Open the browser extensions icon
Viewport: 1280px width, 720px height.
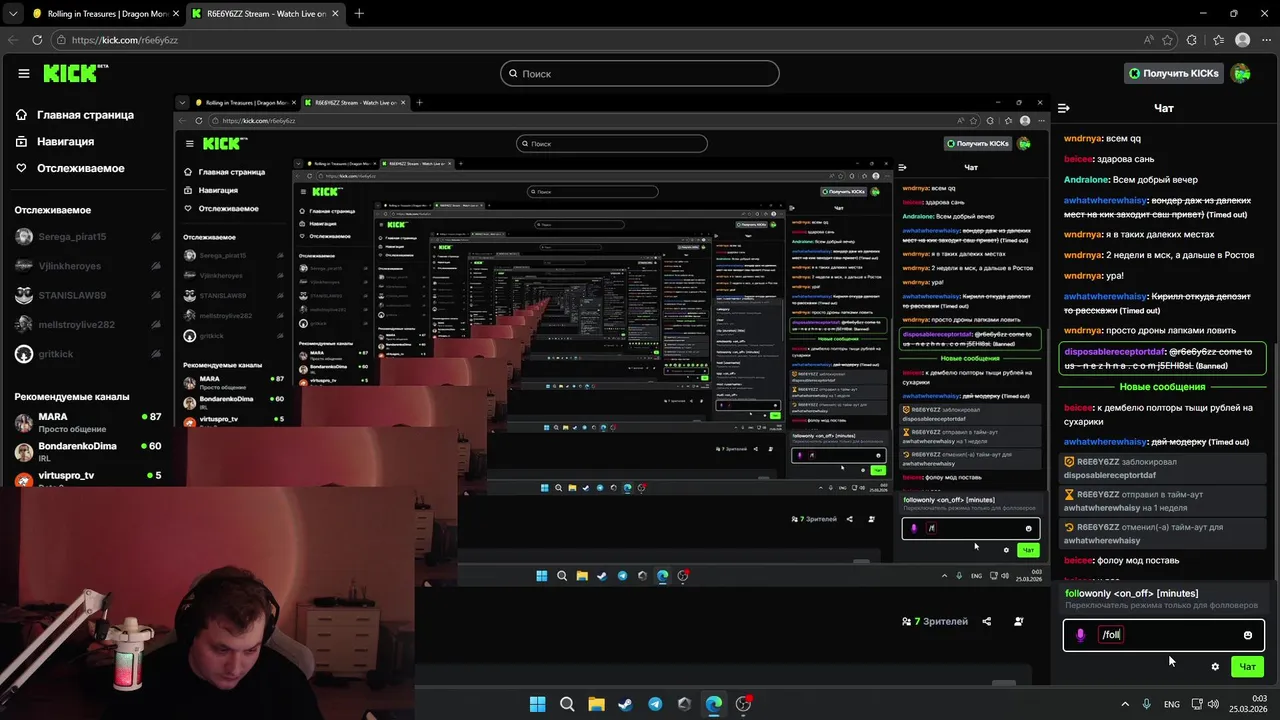1191,40
